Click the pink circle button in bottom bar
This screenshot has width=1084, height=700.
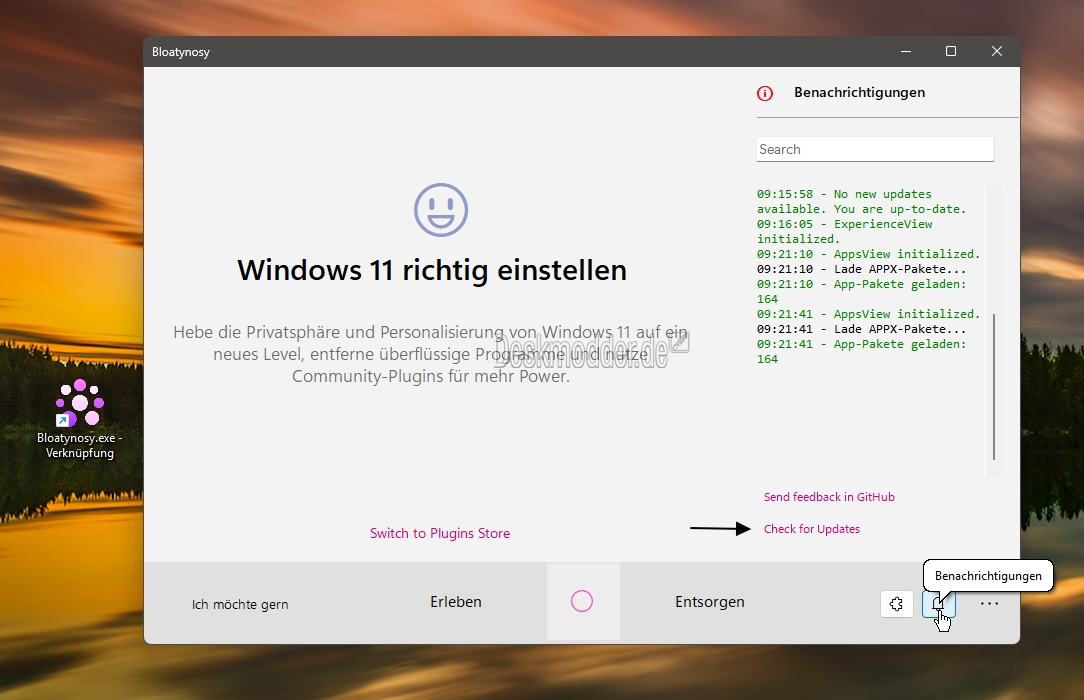[x=582, y=601]
